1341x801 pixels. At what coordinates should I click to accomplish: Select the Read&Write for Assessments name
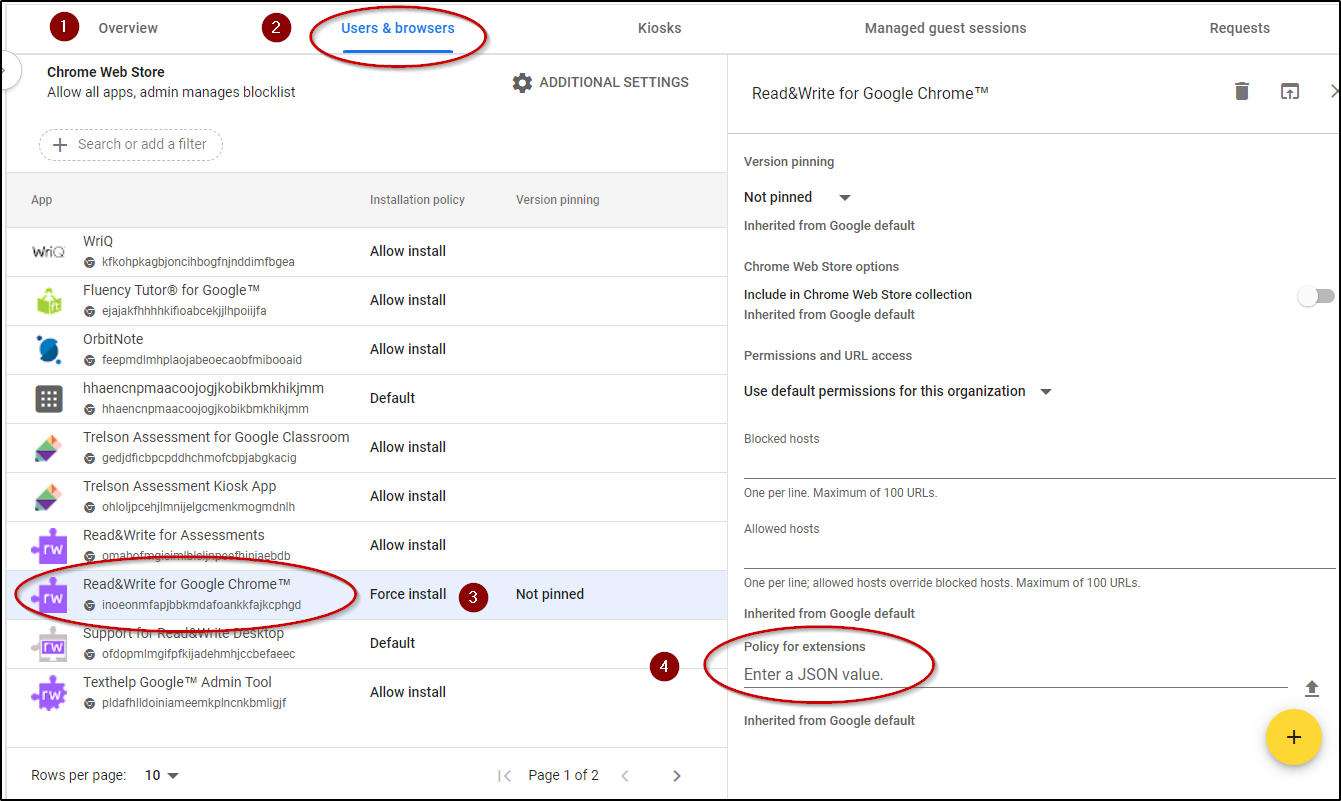[x=174, y=535]
